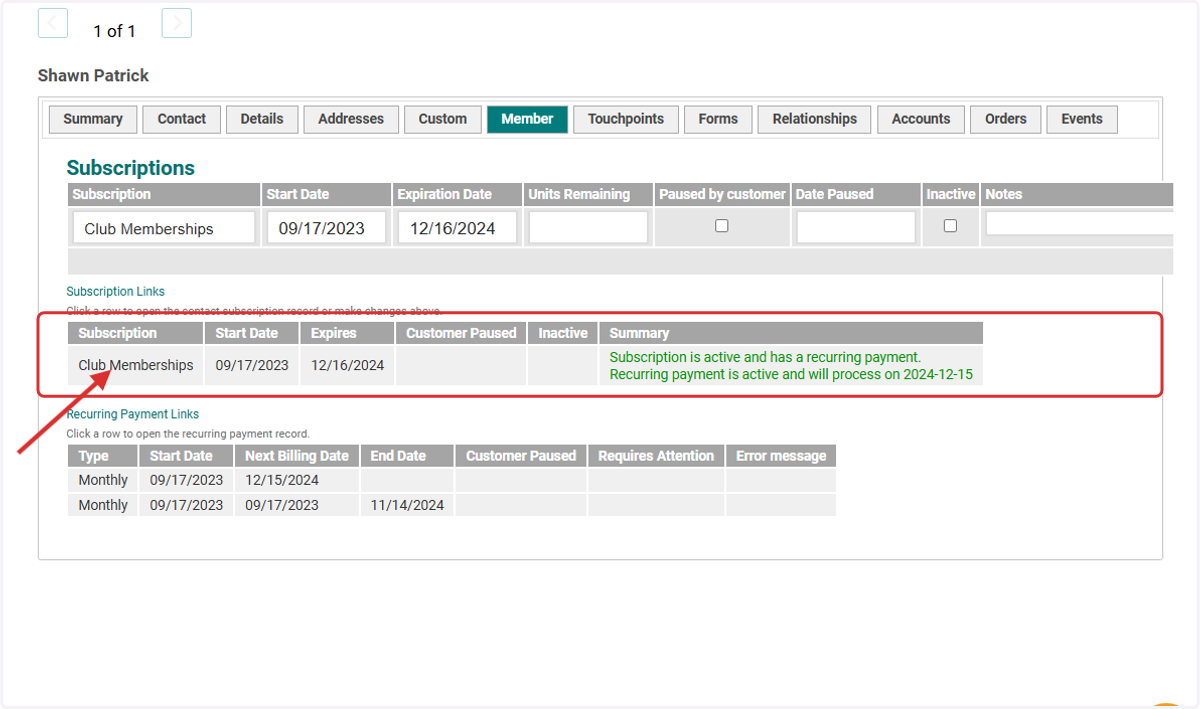
Task: Click the Error message column header
Action: (x=781, y=456)
